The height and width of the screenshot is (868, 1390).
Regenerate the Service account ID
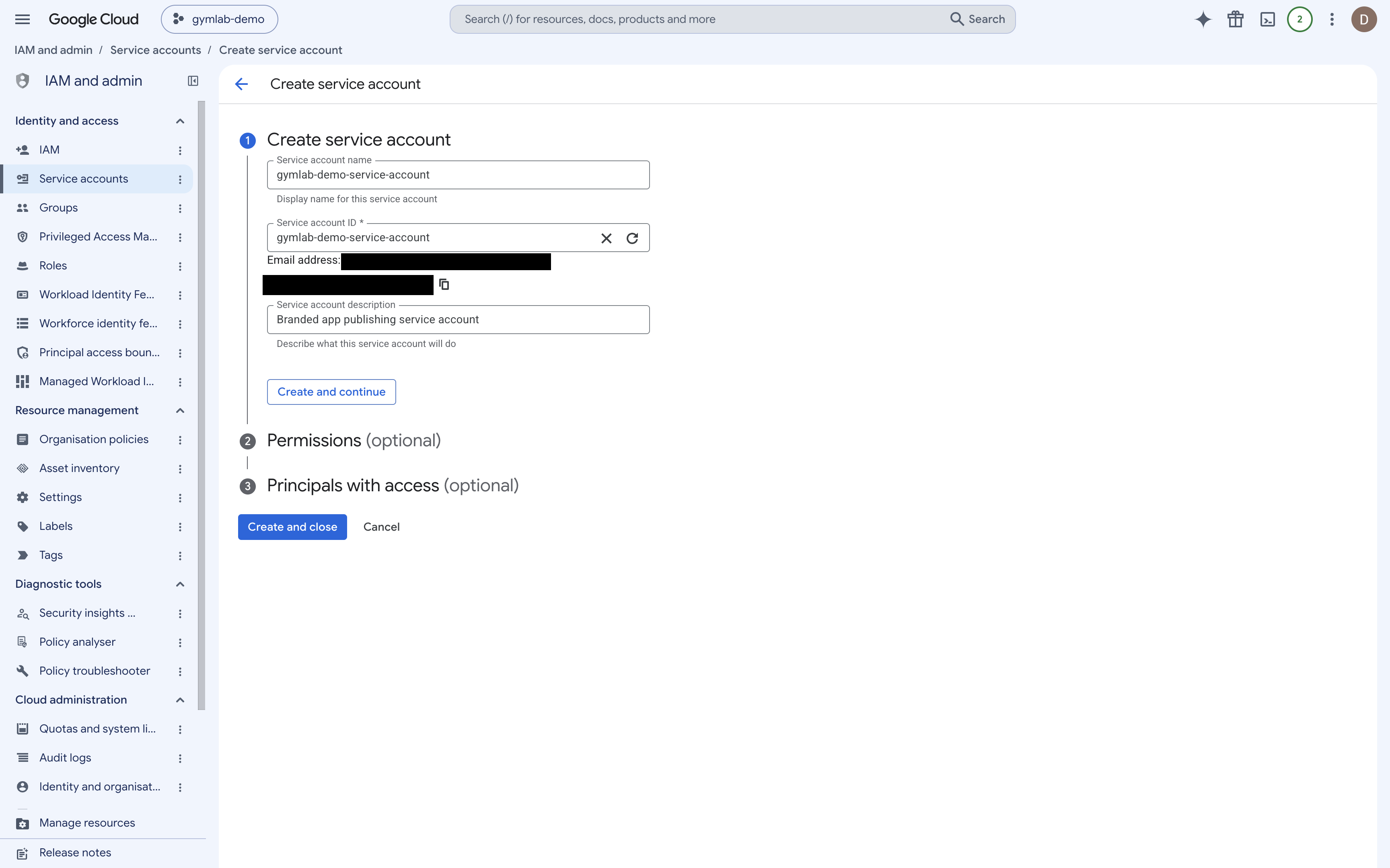(x=632, y=238)
